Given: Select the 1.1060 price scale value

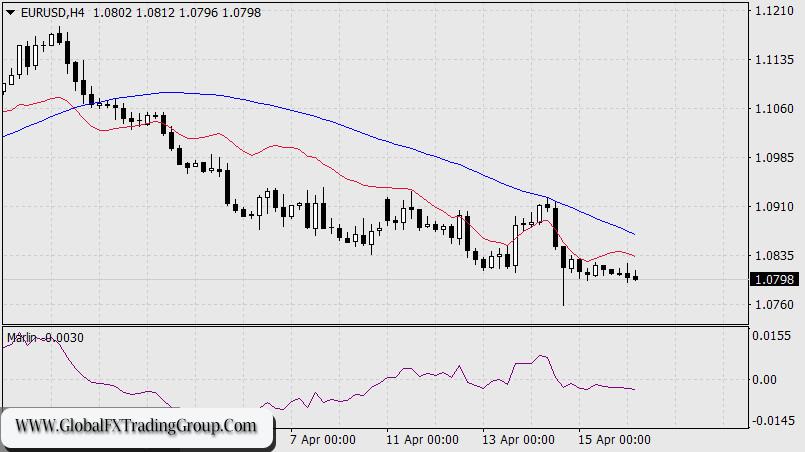Looking at the screenshot, I should click(x=775, y=109).
